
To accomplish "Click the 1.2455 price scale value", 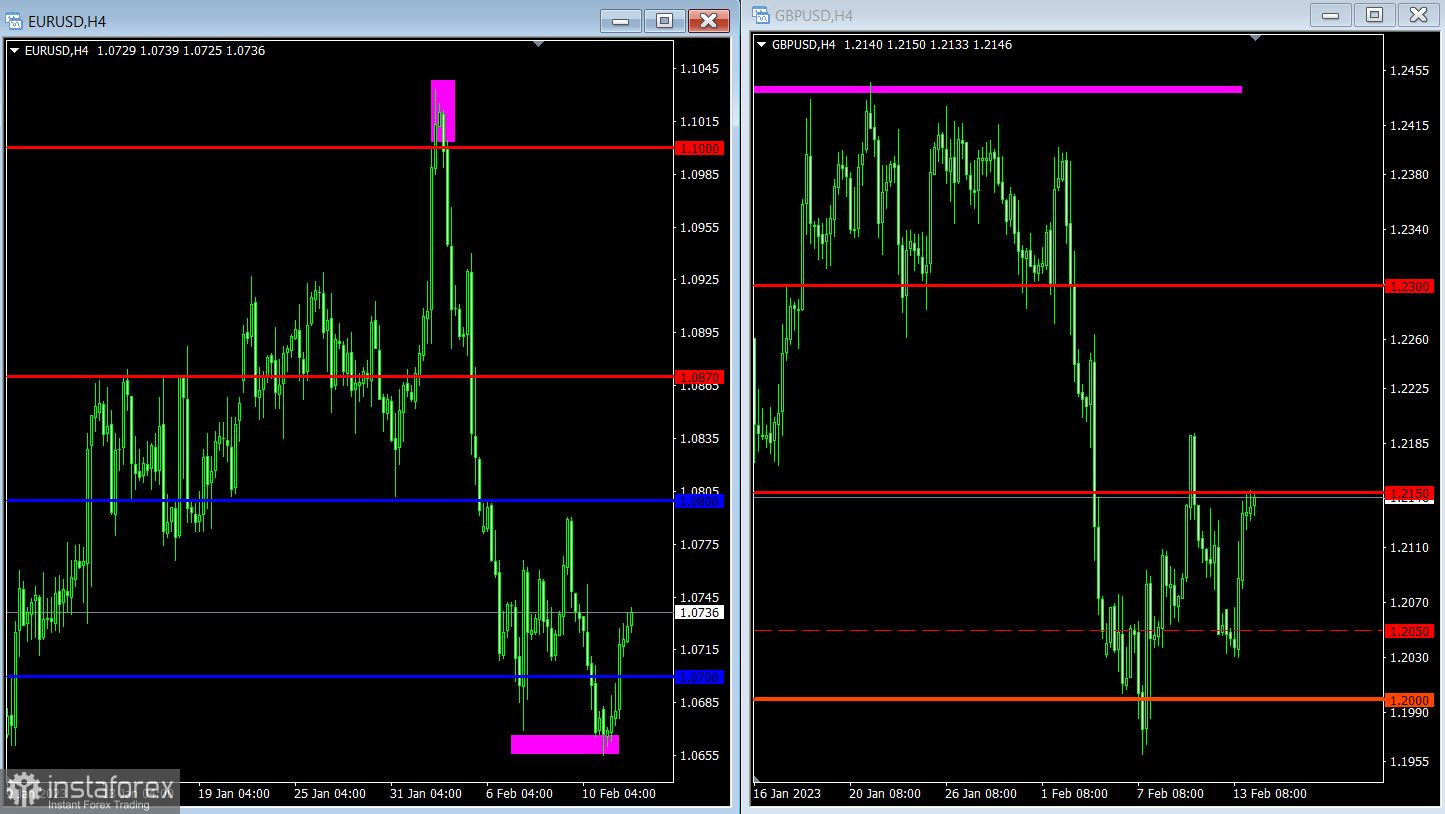I will coord(1409,71).
